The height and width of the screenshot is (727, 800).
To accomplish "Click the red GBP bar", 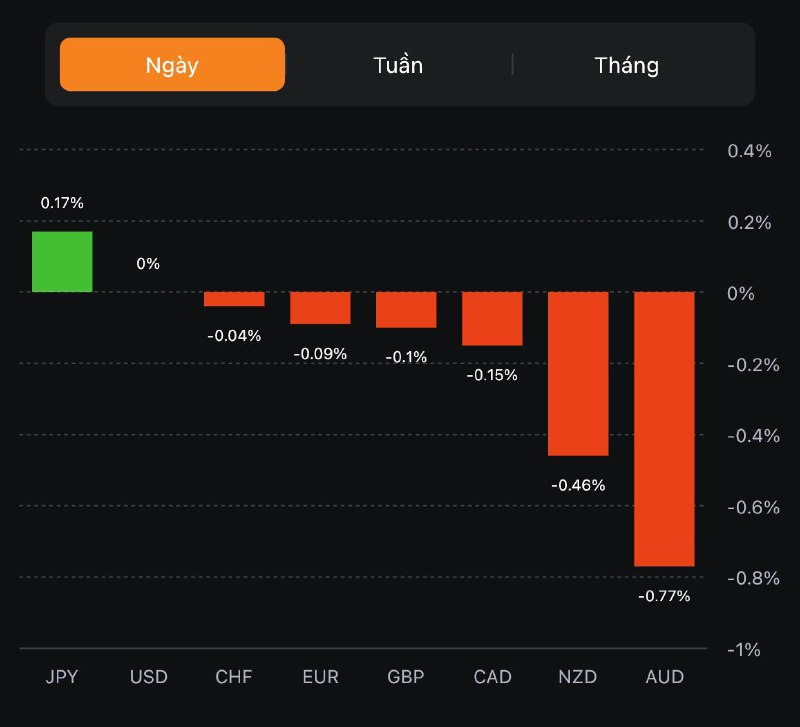I will pyautogui.click(x=406, y=310).
